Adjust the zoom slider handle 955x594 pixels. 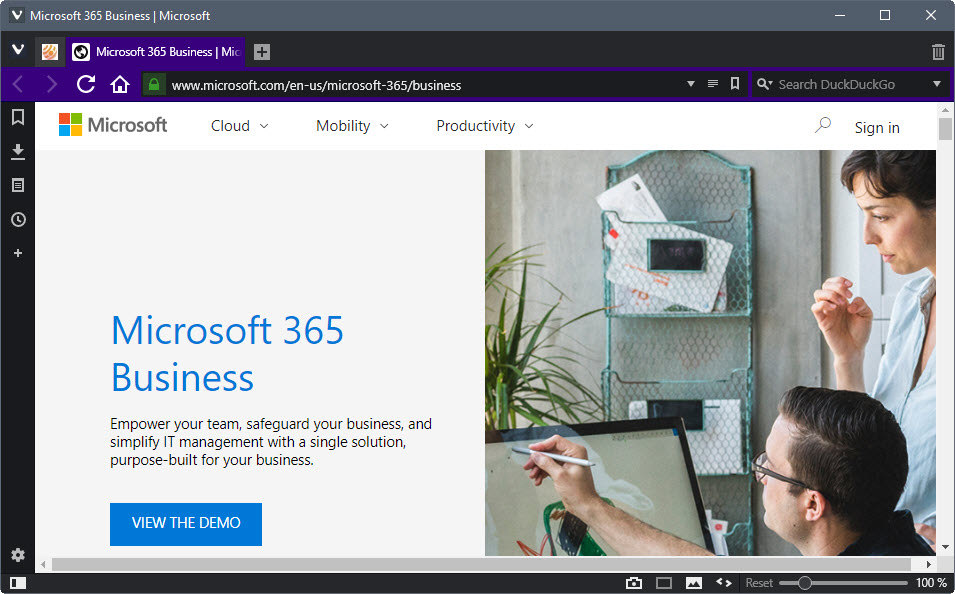click(x=805, y=583)
